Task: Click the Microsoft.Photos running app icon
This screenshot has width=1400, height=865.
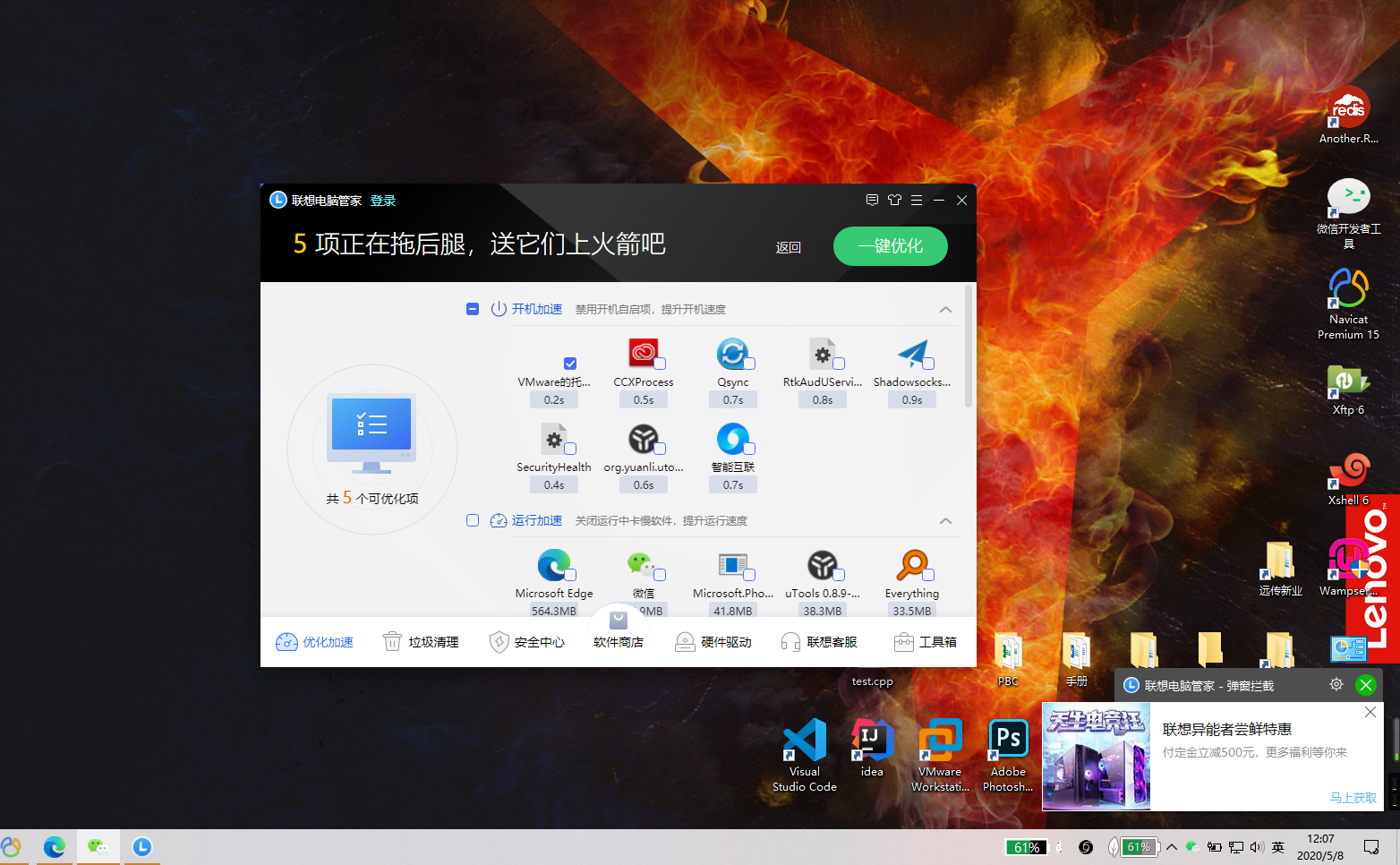Action: (x=732, y=564)
